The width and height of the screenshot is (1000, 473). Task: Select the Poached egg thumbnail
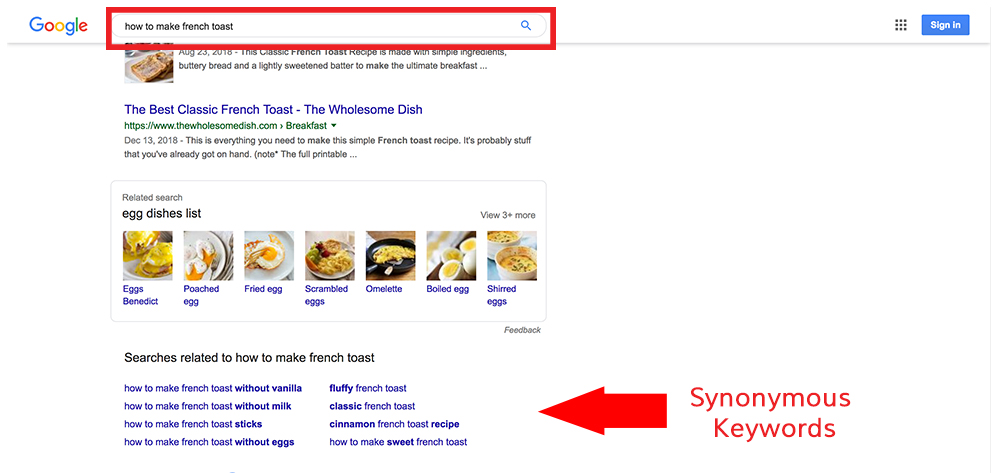[x=209, y=256]
